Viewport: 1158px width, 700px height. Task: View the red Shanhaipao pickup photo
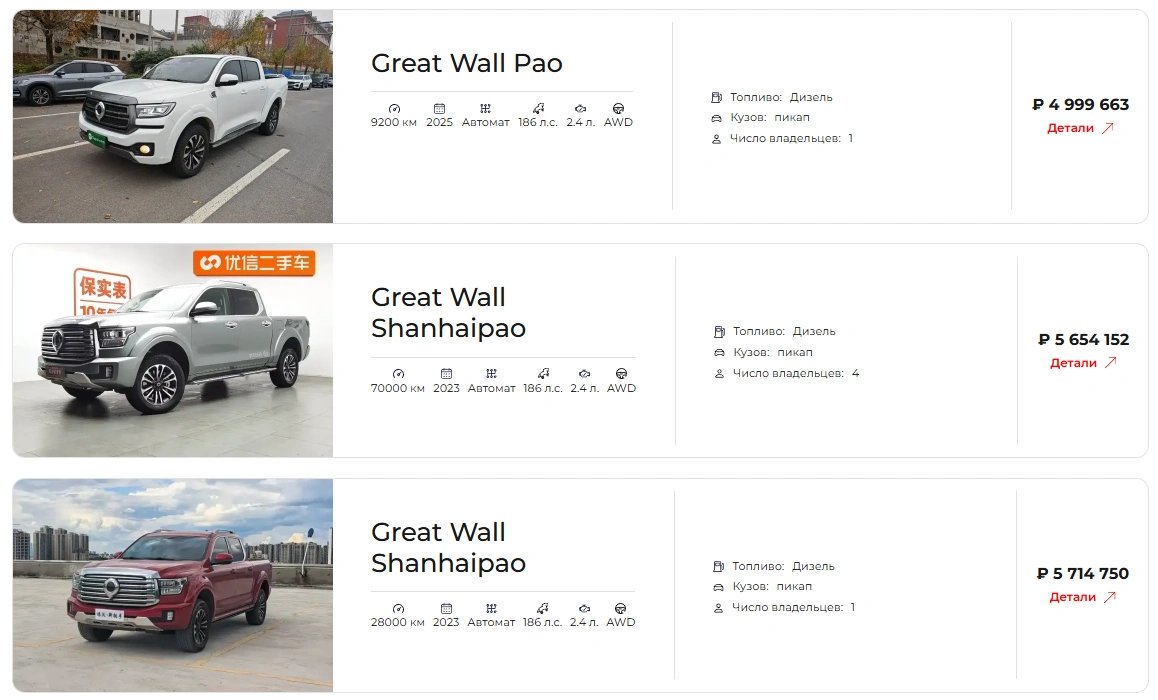click(x=172, y=585)
